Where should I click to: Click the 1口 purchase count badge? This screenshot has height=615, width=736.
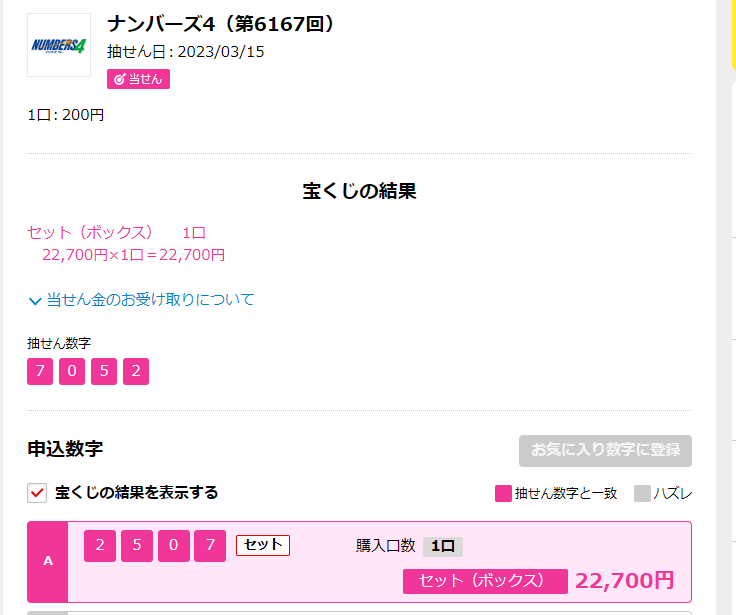coord(443,546)
